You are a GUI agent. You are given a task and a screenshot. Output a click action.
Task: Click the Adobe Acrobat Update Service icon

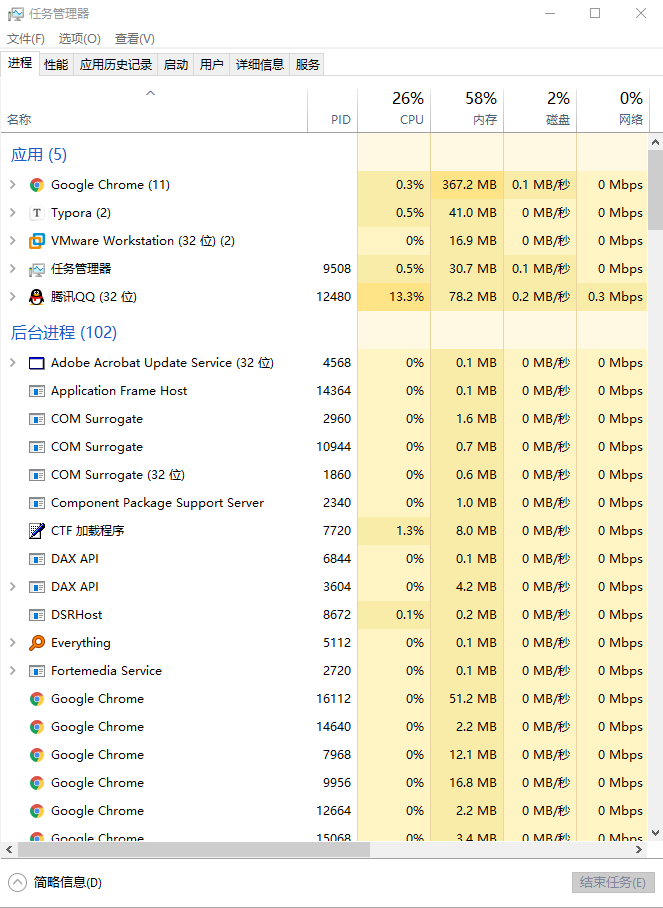pos(36,363)
